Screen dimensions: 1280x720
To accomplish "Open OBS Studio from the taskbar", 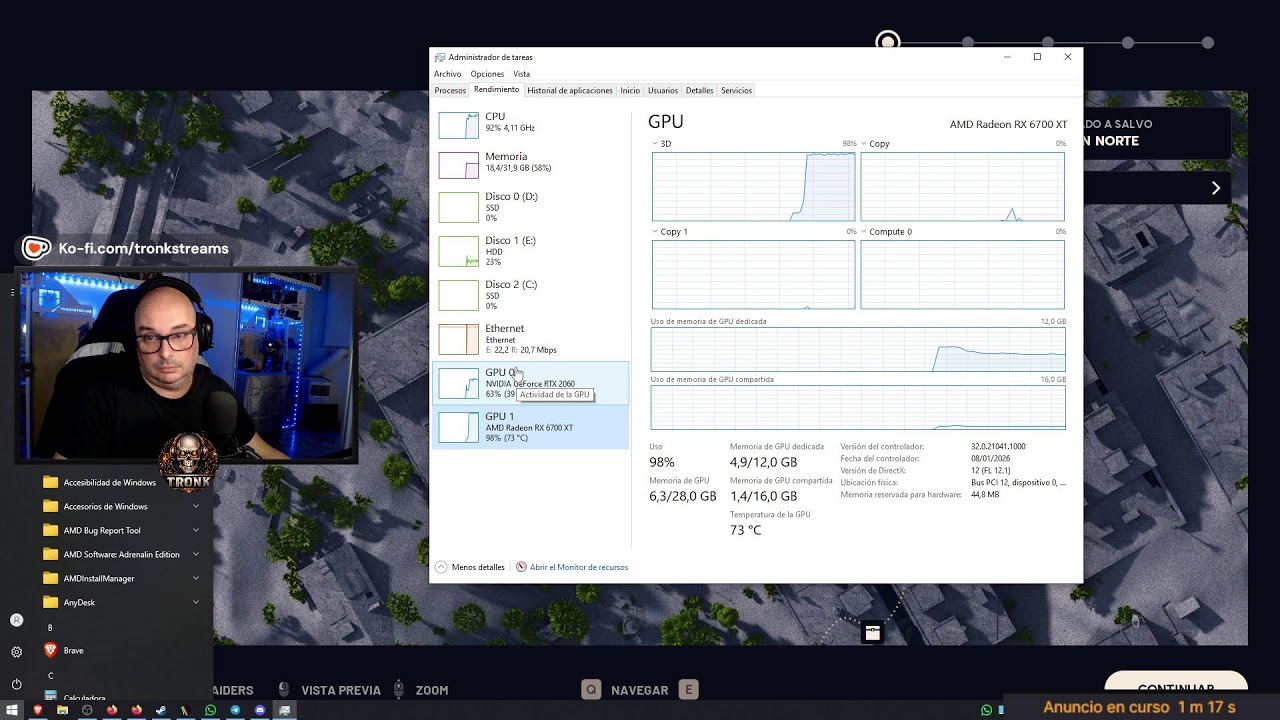I will click(x=87, y=710).
